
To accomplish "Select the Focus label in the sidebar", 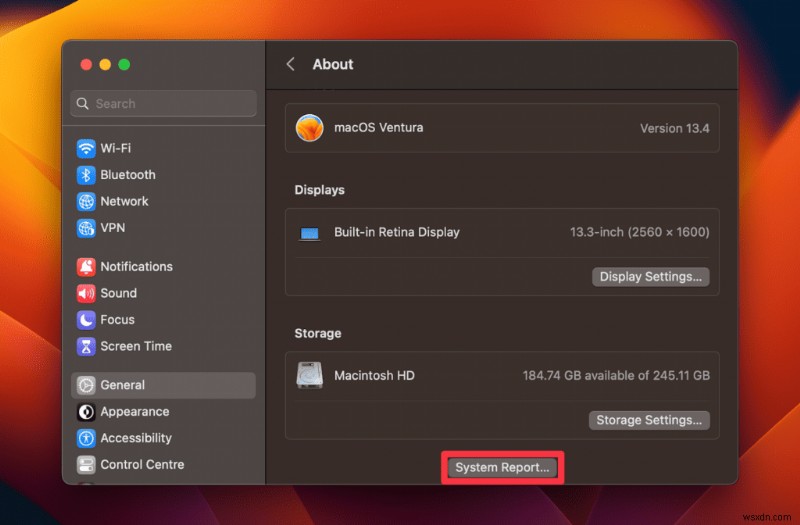I will coord(117,320).
